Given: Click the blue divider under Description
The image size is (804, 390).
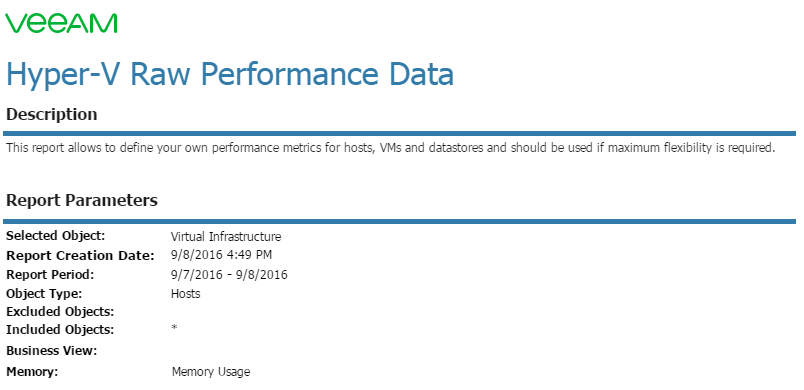Looking at the screenshot, I should 399,133.
